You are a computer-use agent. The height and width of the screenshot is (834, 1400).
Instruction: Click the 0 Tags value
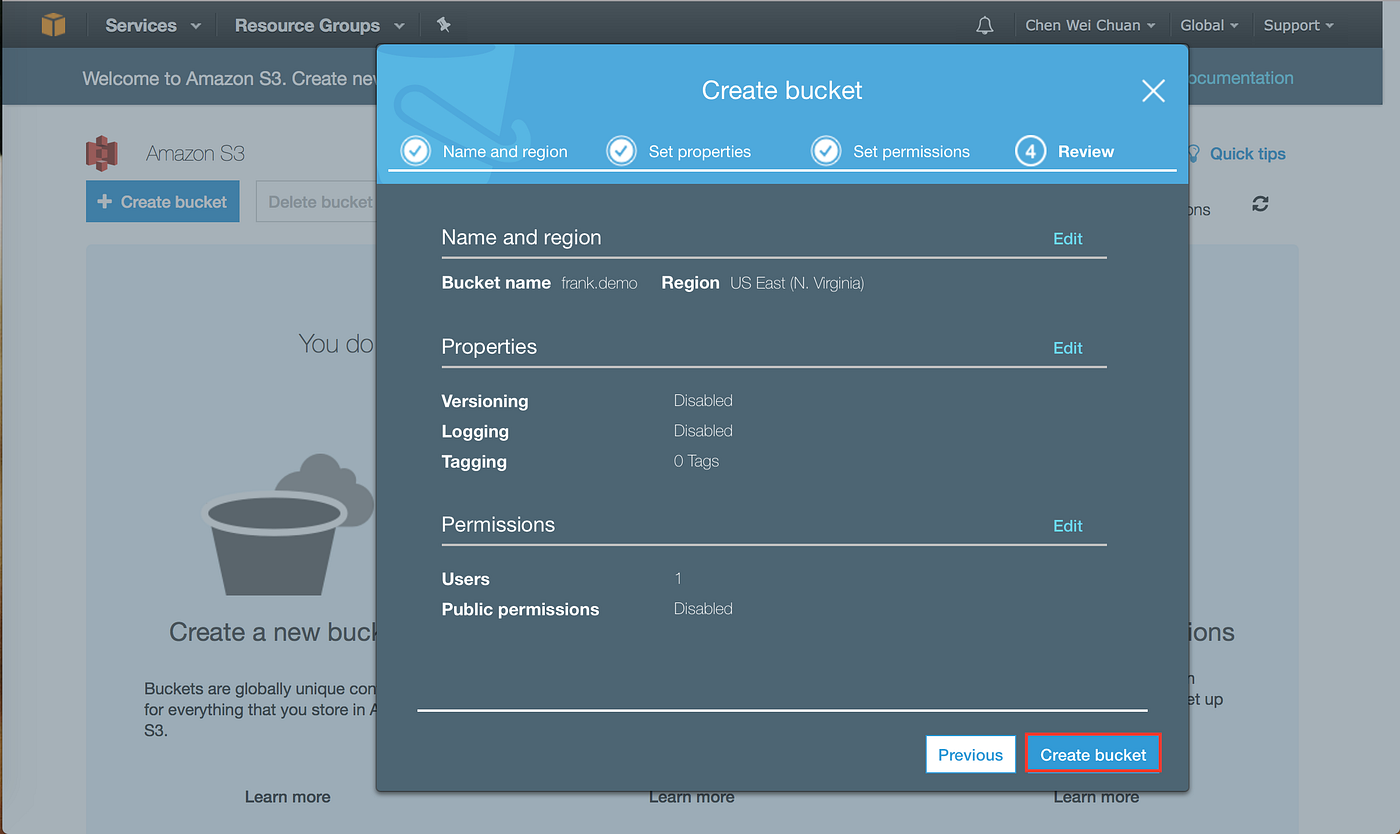(696, 462)
